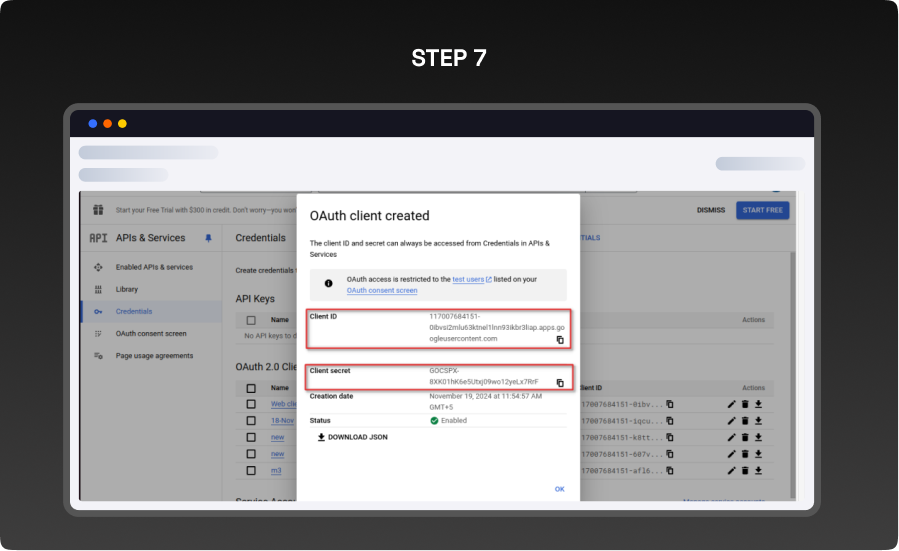Check the box next to 18-Nov client
This screenshot has width=899, height=551.
251,421
